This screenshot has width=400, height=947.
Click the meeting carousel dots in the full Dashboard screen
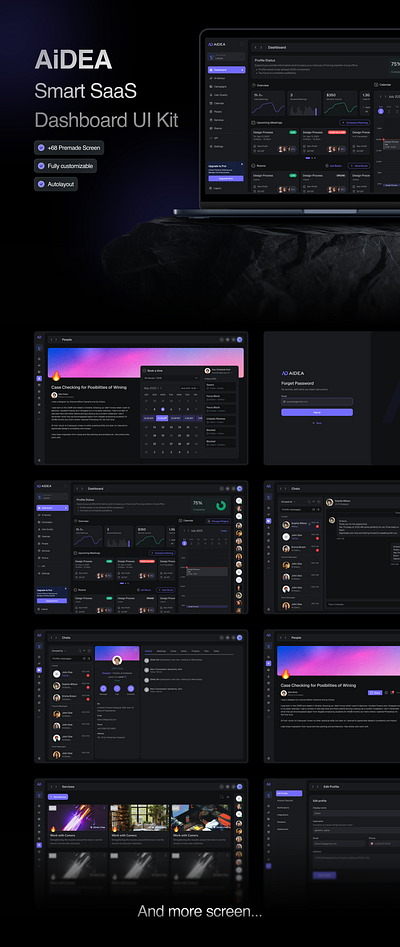click(124, 583)
